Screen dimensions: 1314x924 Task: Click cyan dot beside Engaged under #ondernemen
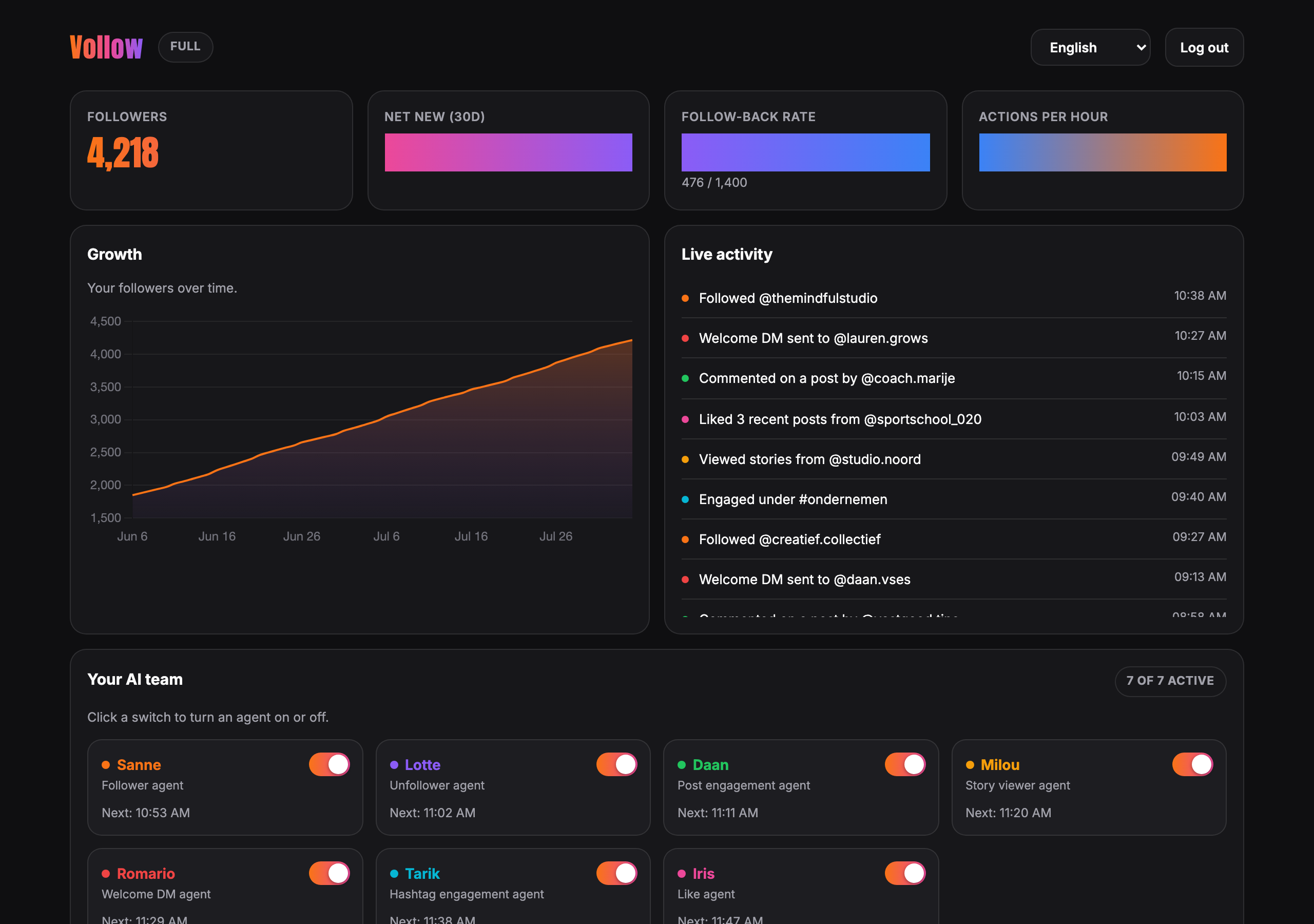685,499
